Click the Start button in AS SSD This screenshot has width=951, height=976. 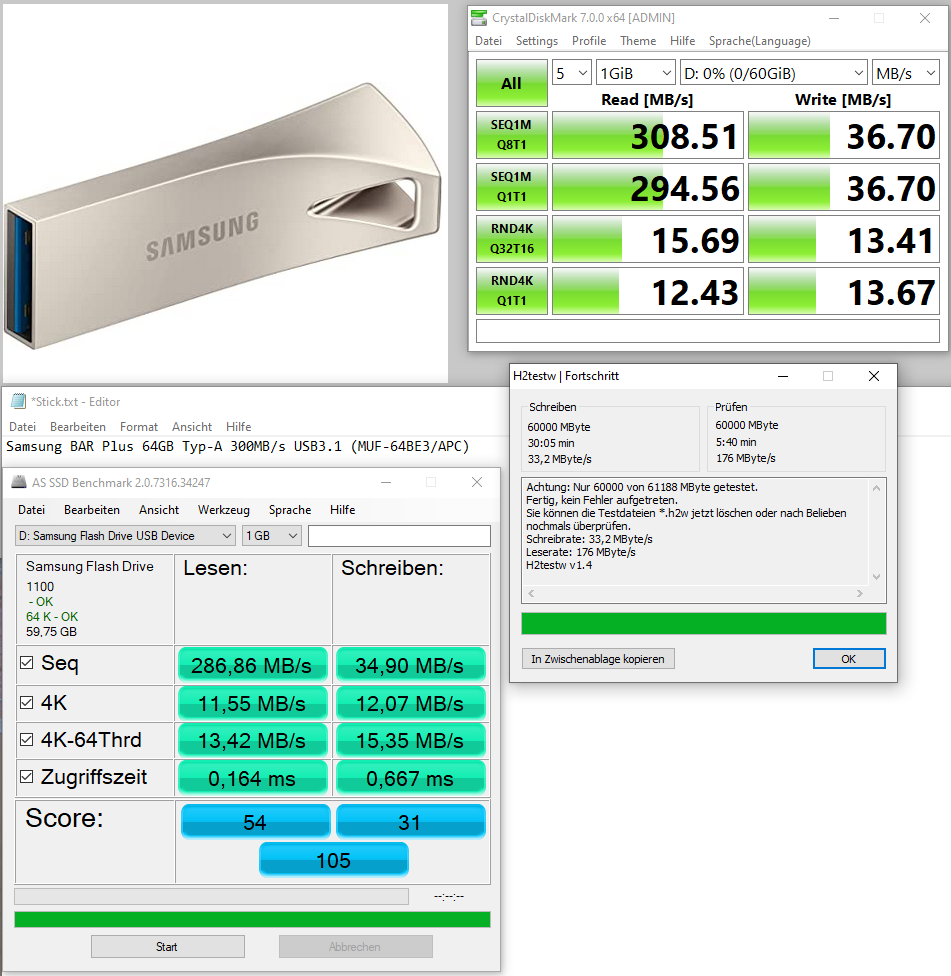167,947
